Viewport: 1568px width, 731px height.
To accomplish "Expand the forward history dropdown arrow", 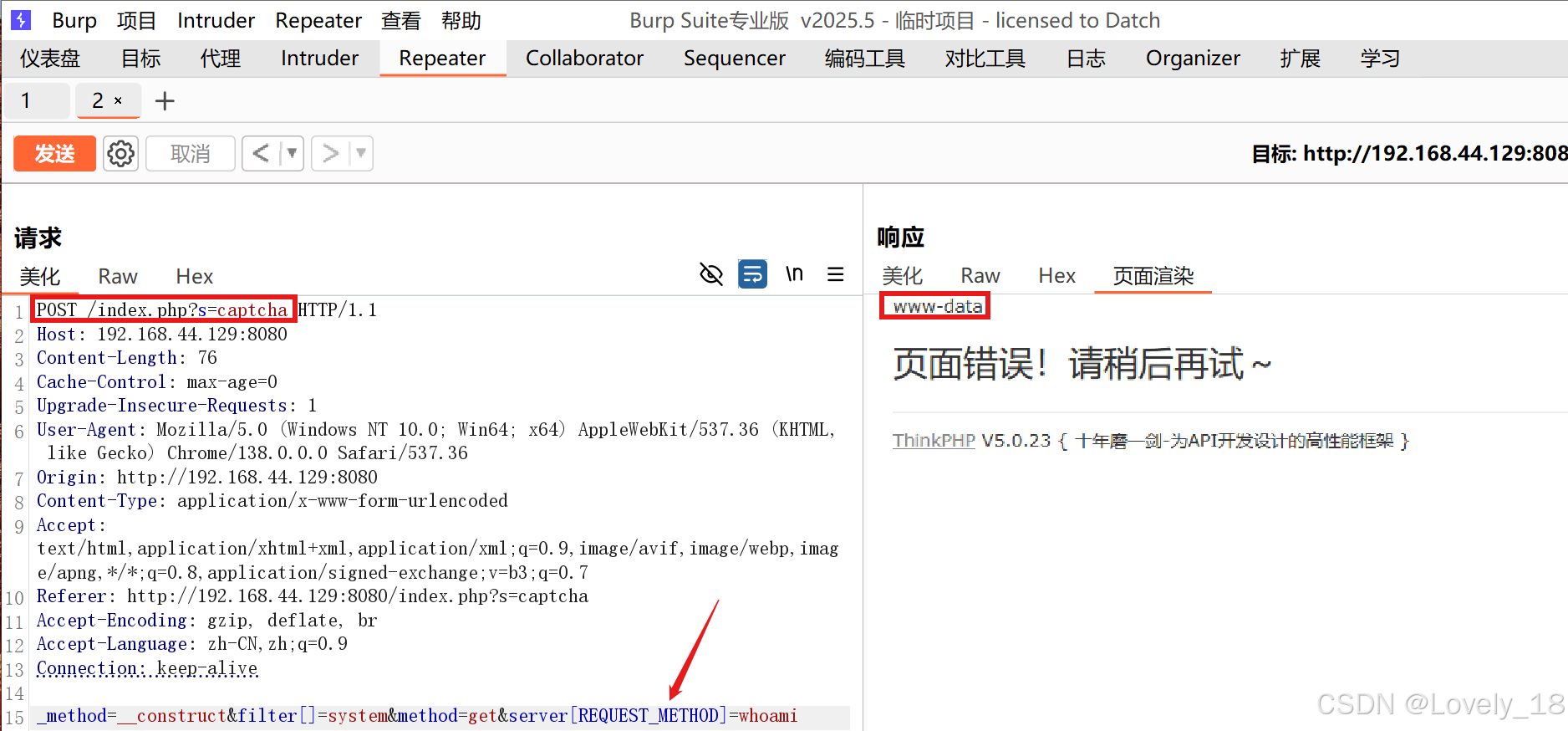I will pos(361,154).
